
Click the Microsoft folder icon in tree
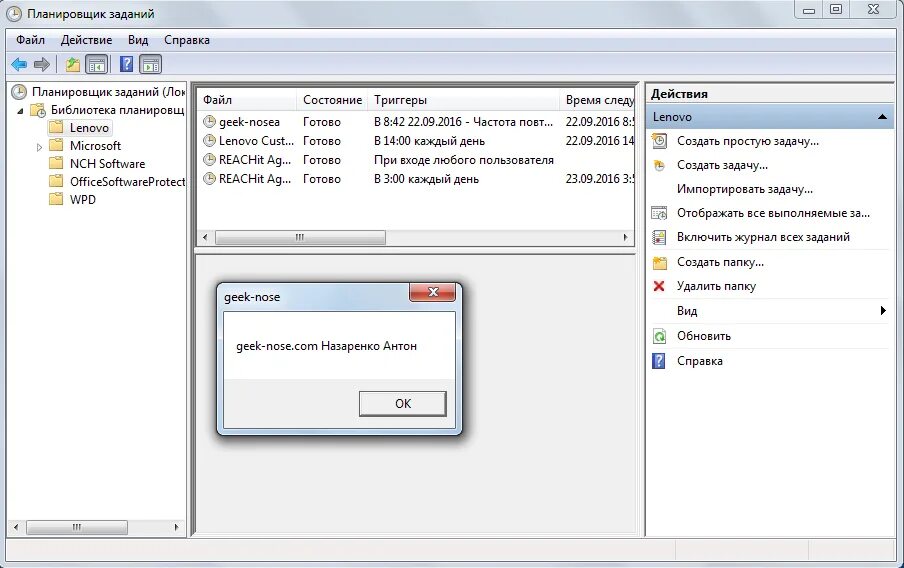point(56,145)
